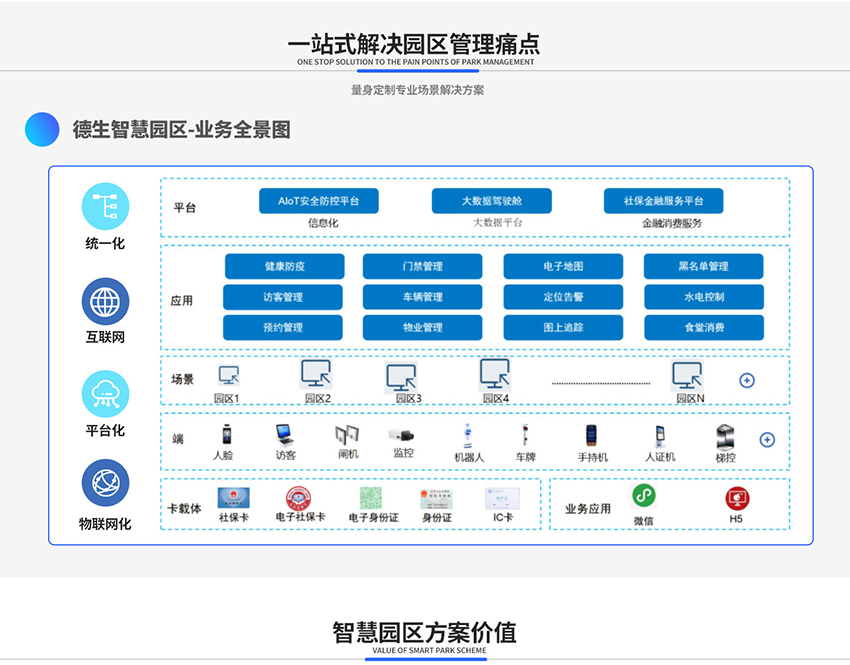The width and height of the screenshot is (850, 665).
Task: Click the 统一化 hierarchy icon
Action: 105,206
